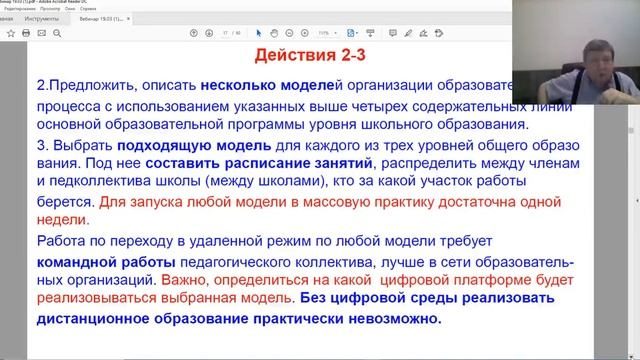640x360 pixels.
Task: Click the stamp share icon at toolbar end
Action: pyautogui.click(x=439, y=33)
